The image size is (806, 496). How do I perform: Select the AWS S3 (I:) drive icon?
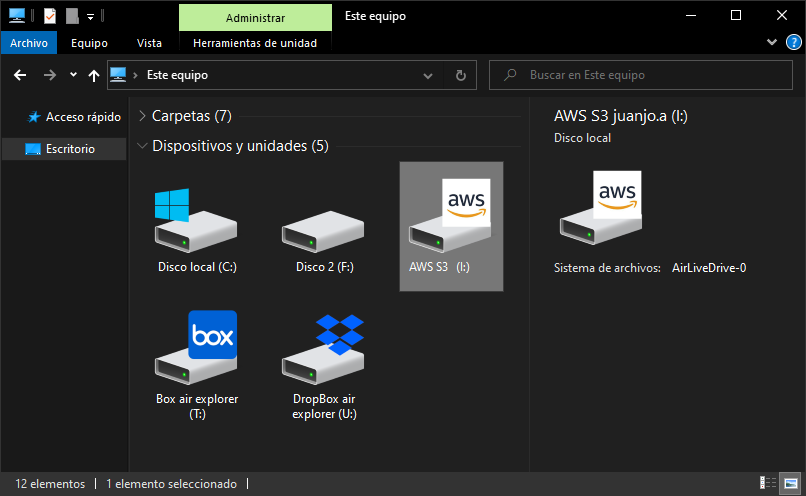pyautogui.click(x=450, y=216)
